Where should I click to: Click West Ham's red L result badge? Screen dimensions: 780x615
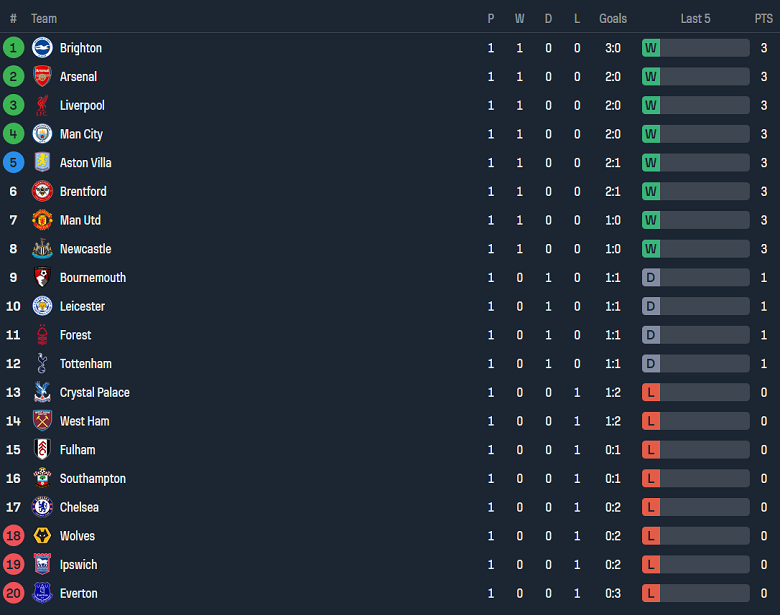point(651,421)
